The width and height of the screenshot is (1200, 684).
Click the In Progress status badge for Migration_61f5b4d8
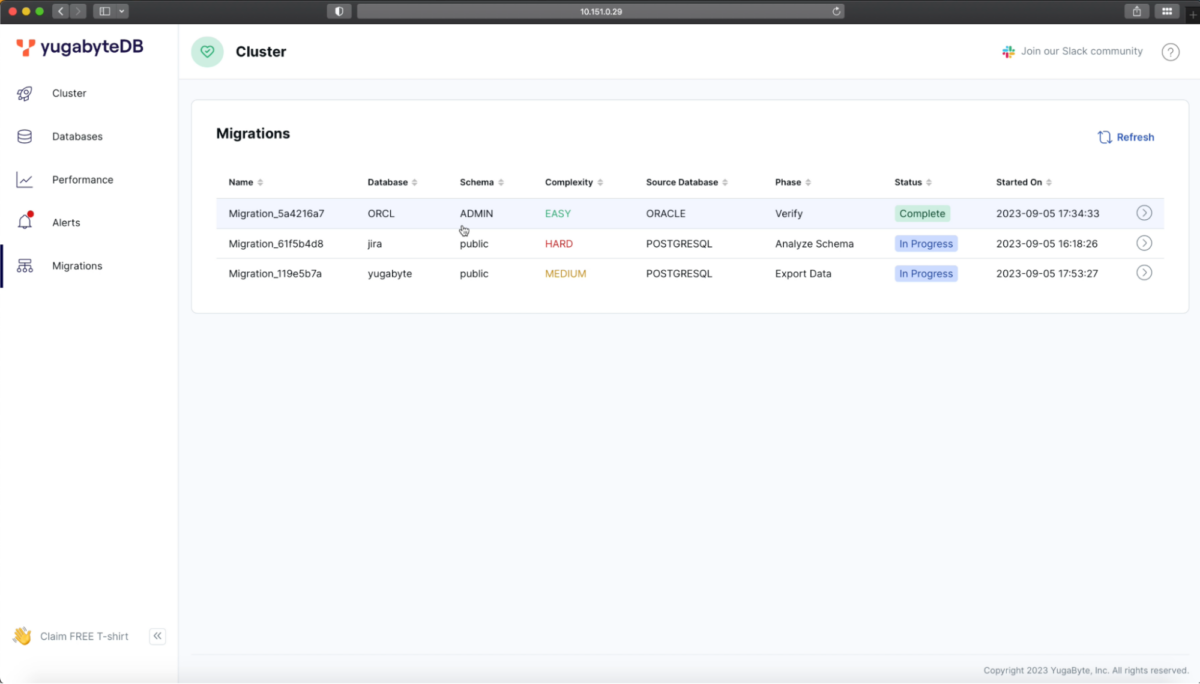925,243
